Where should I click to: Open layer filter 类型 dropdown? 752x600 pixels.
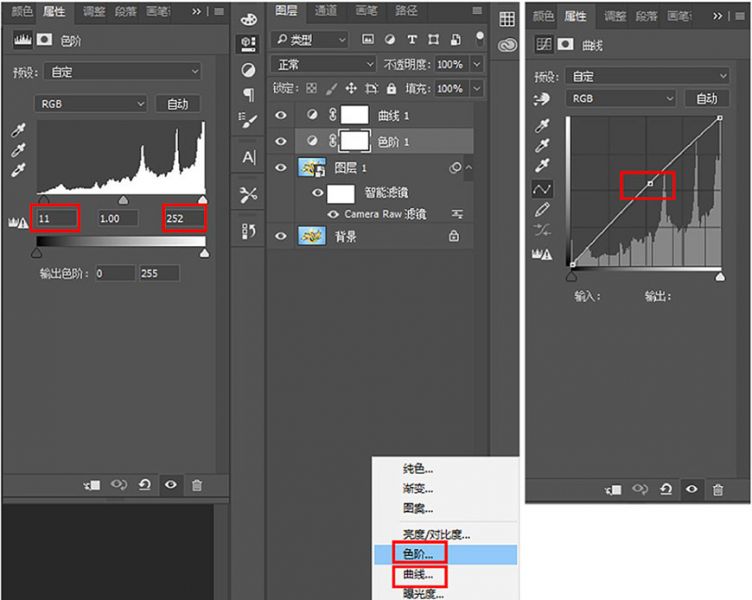click(x=309, y=40)
